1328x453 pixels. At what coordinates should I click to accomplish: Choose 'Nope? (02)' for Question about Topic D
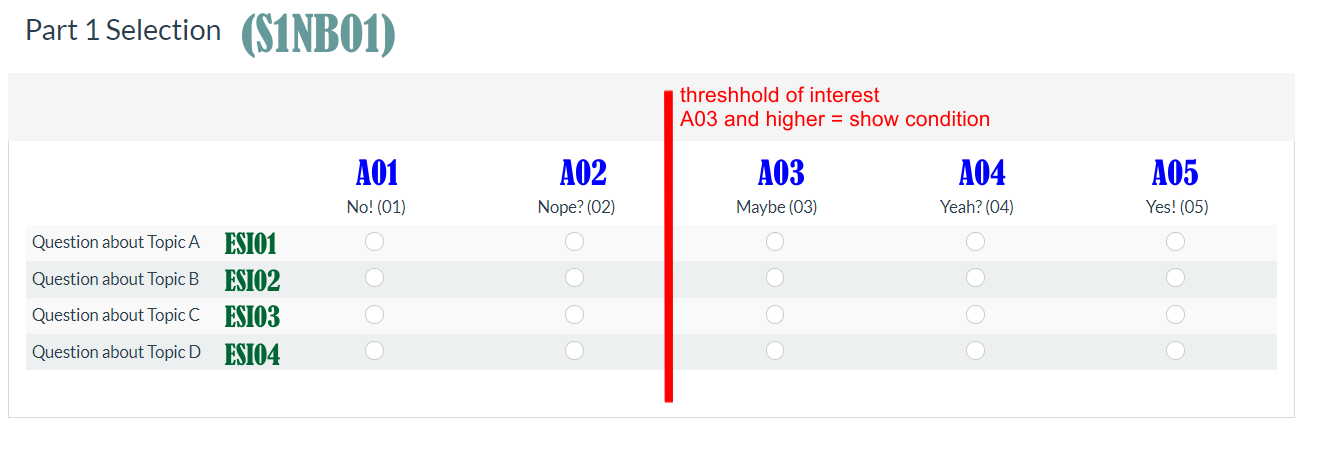click(575, 351)
